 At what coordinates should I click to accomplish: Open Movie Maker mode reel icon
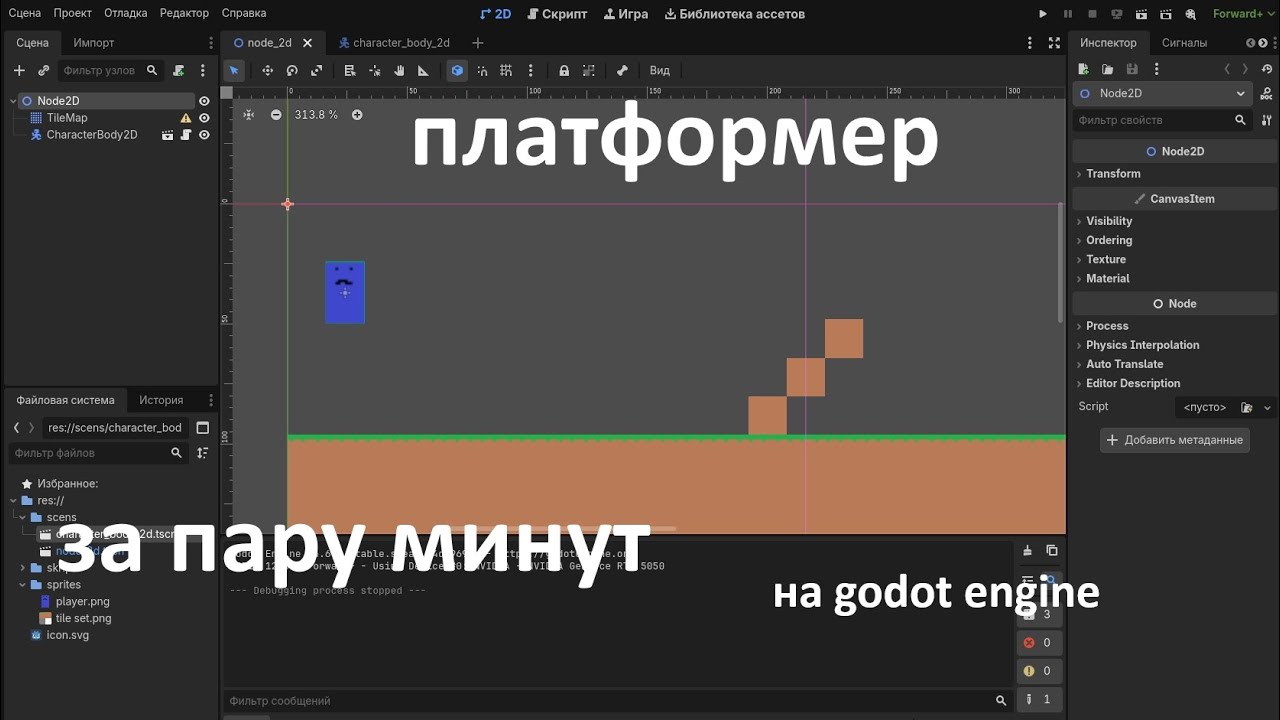click(x=1190, y=14)
